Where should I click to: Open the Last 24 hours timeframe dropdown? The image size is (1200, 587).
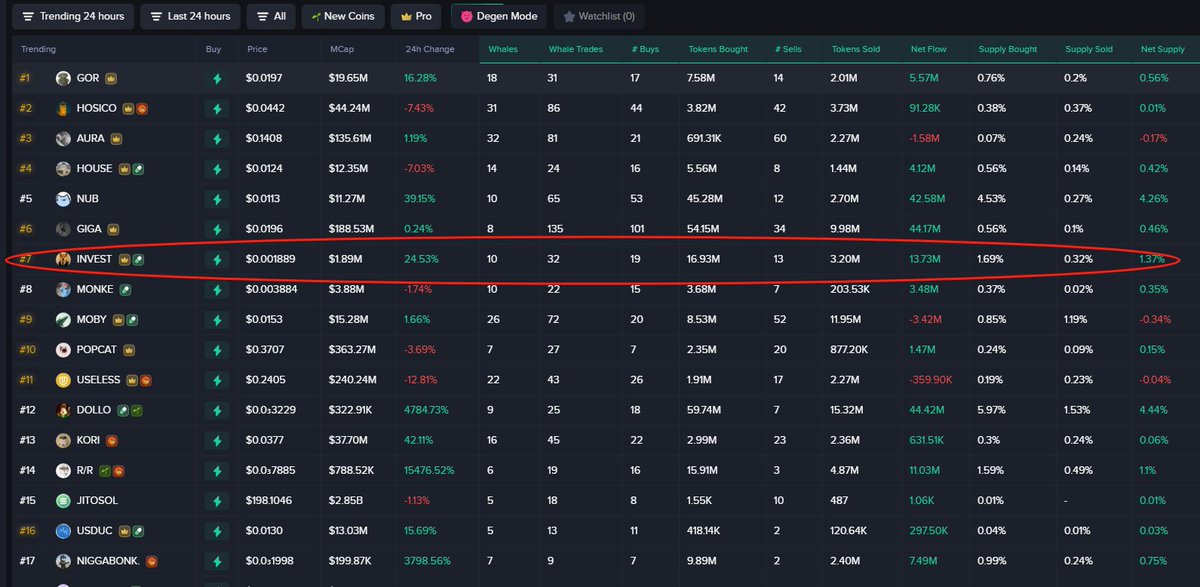[190, 16]
